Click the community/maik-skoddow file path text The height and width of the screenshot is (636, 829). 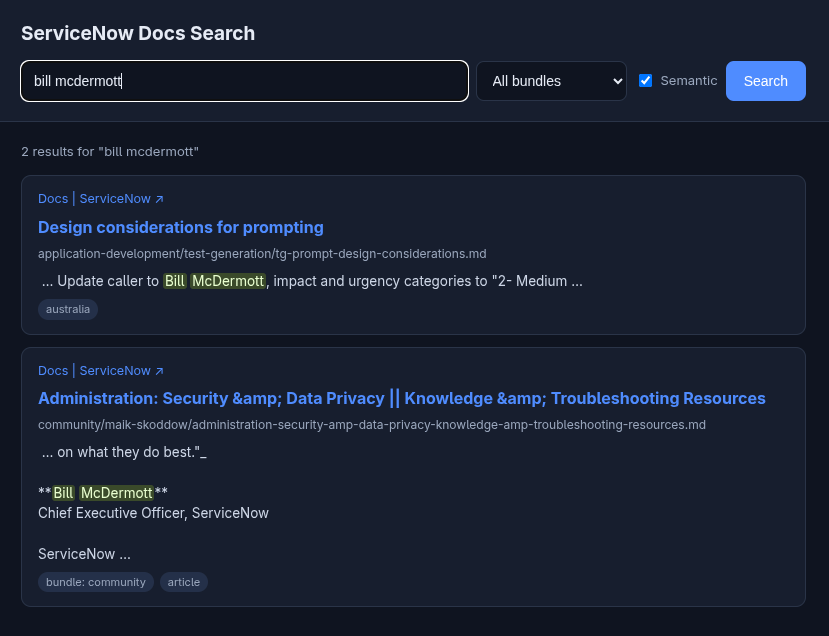[372, 425]
